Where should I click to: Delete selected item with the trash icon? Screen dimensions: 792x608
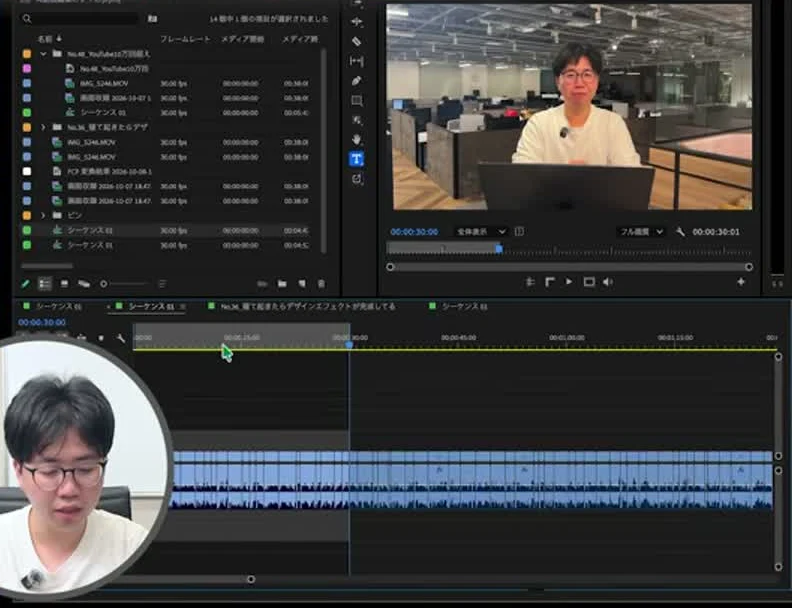coord(321,284)
